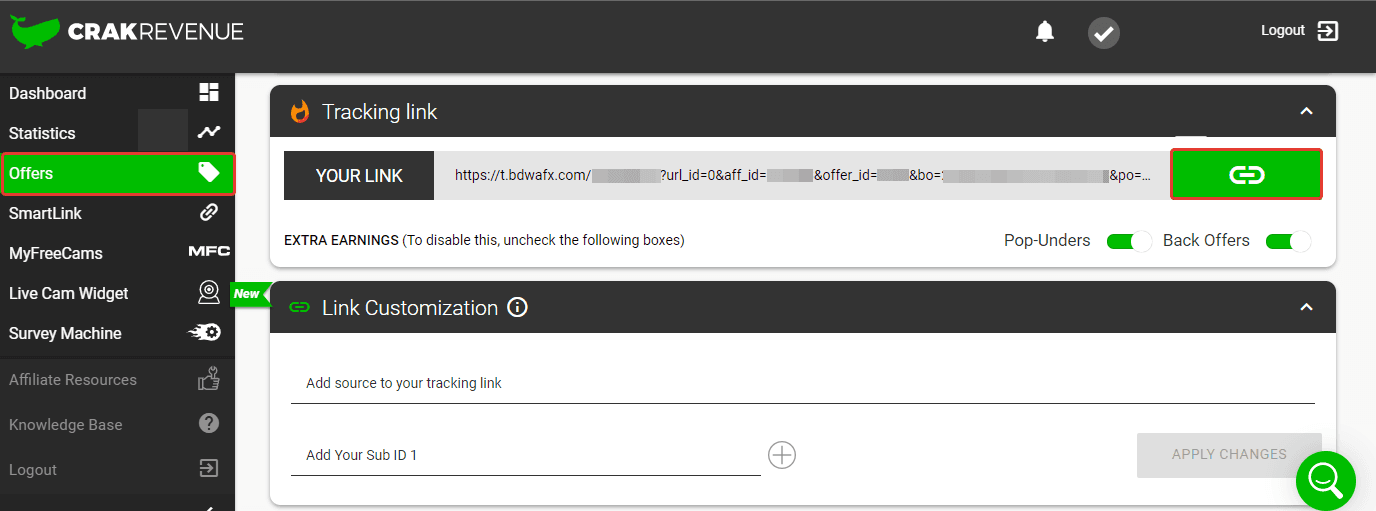Click the CrakRevenue whale logo
This screenshot has width=1376, height=511.
click(x=36, y=31)
